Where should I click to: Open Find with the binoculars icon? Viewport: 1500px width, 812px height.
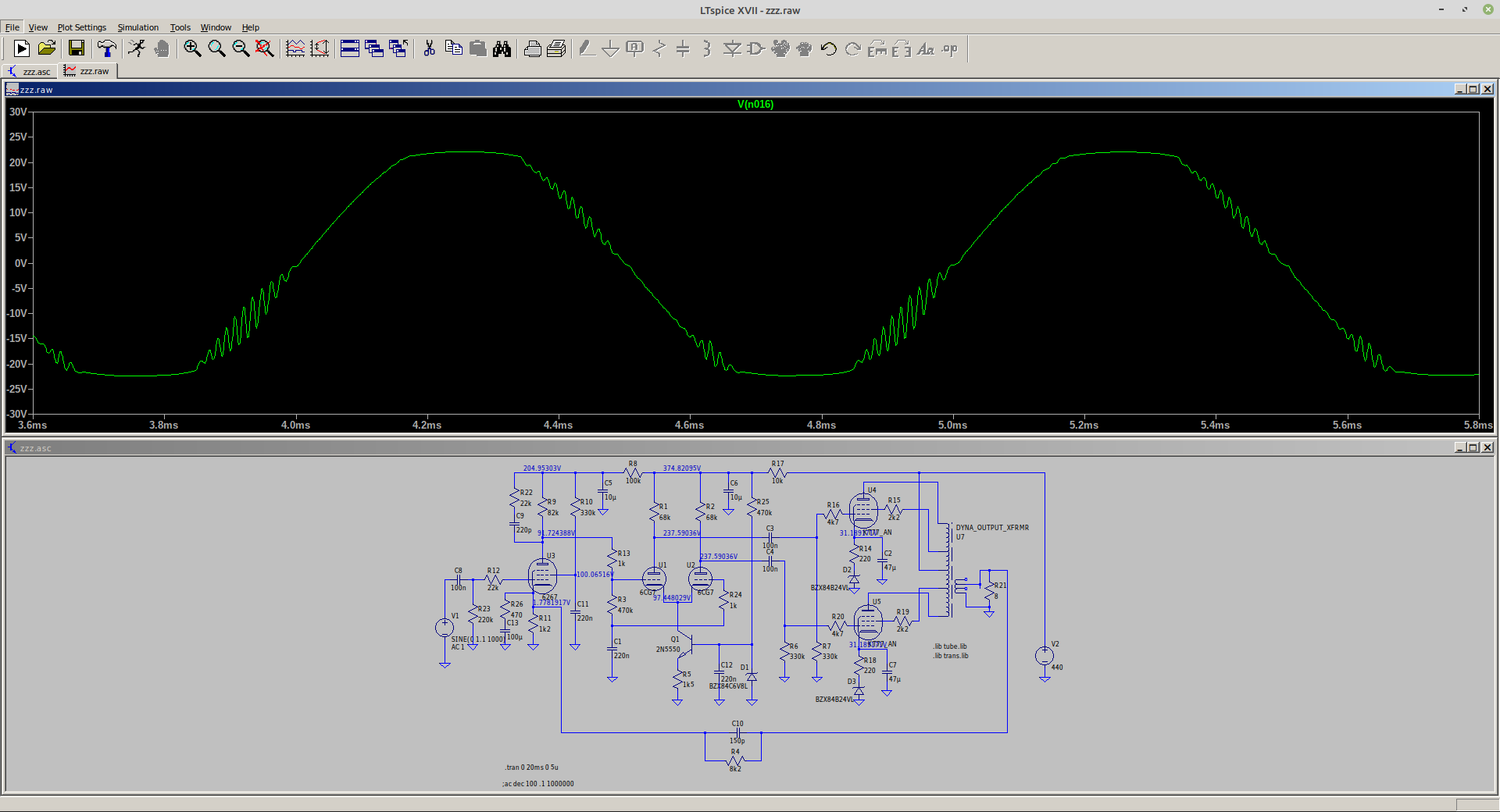tap(502, 48)
